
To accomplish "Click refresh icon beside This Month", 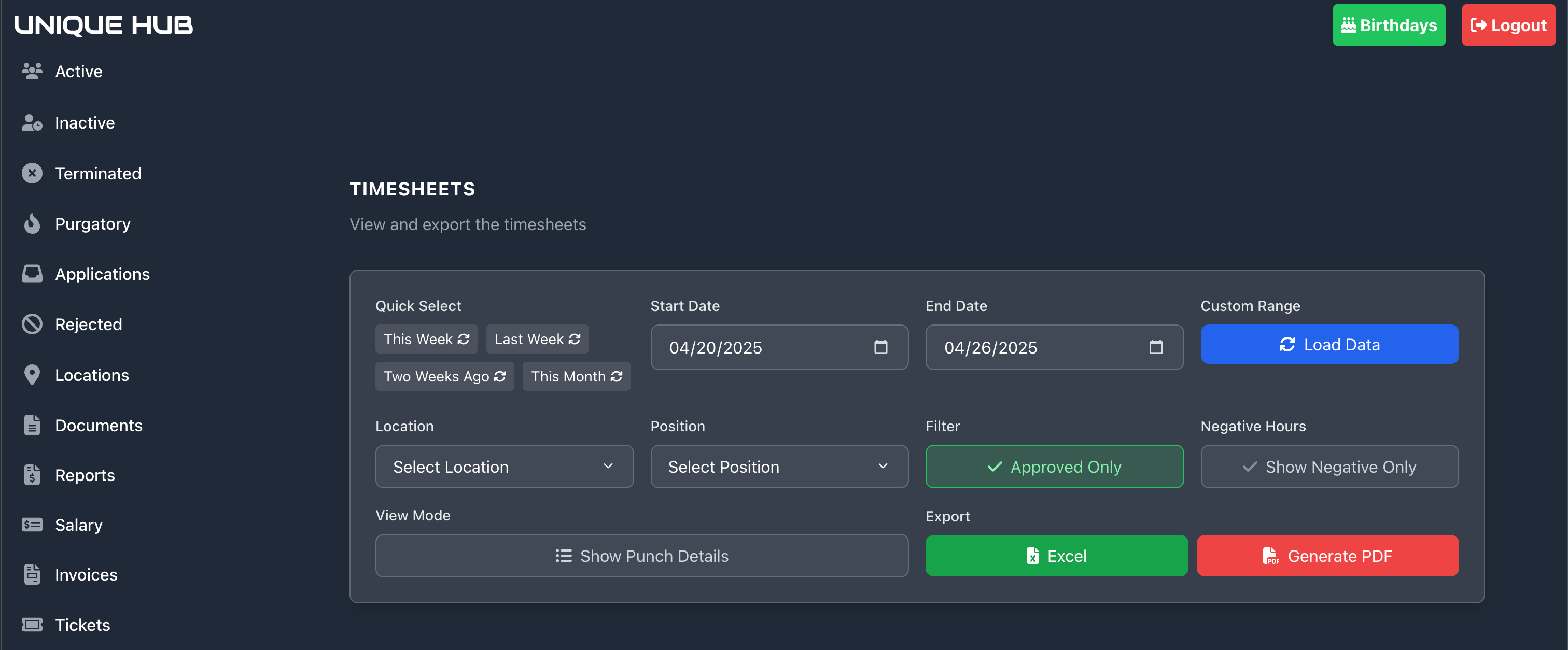I will (616, 377).
